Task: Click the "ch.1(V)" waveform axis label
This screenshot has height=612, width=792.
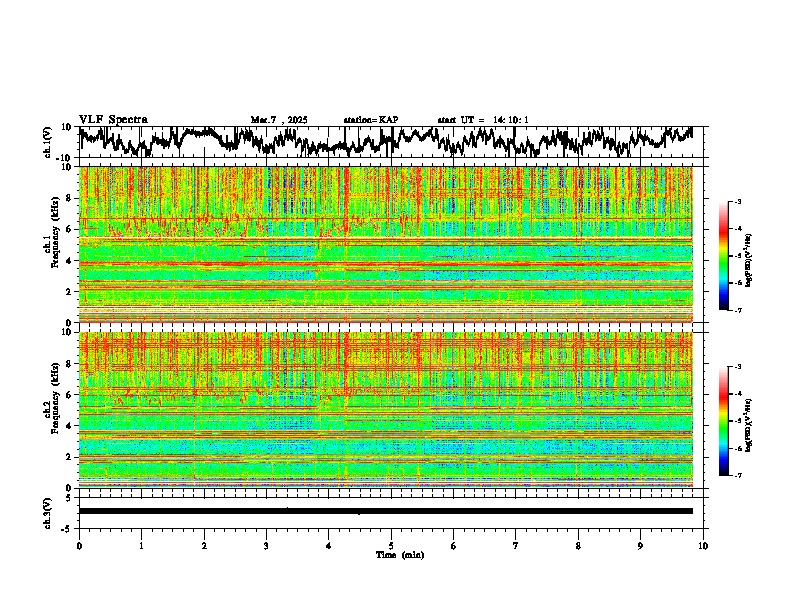Action: pyautogui.click(x=48, y=142)
